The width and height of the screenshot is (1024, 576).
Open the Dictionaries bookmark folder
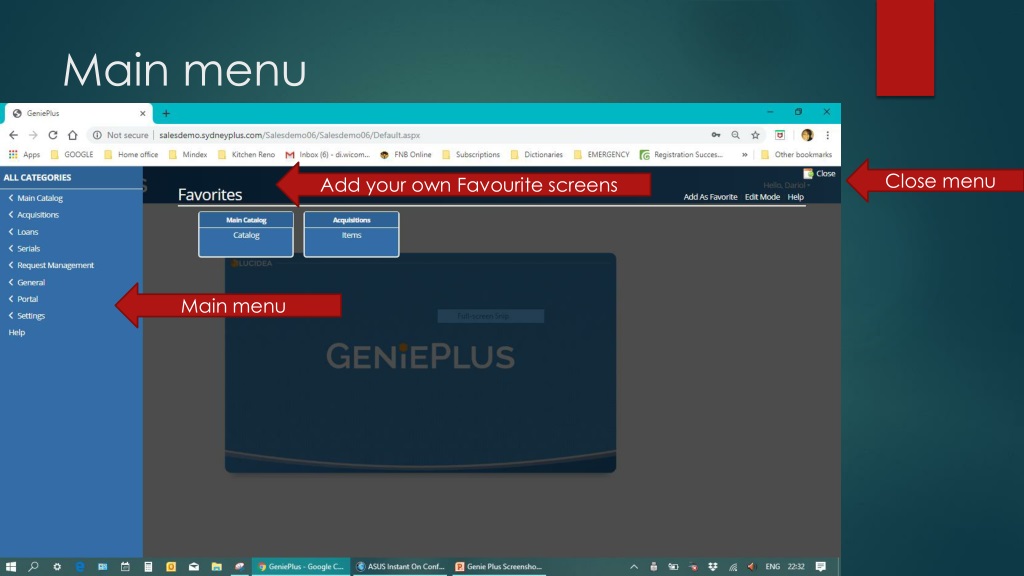pos(536,155)
